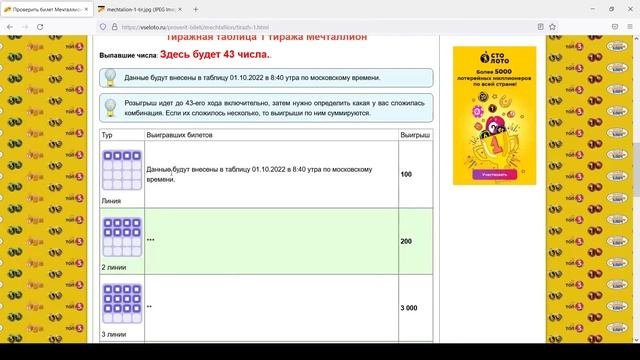Open a new tab with plus button
The image size is (640, 360).
196,9
